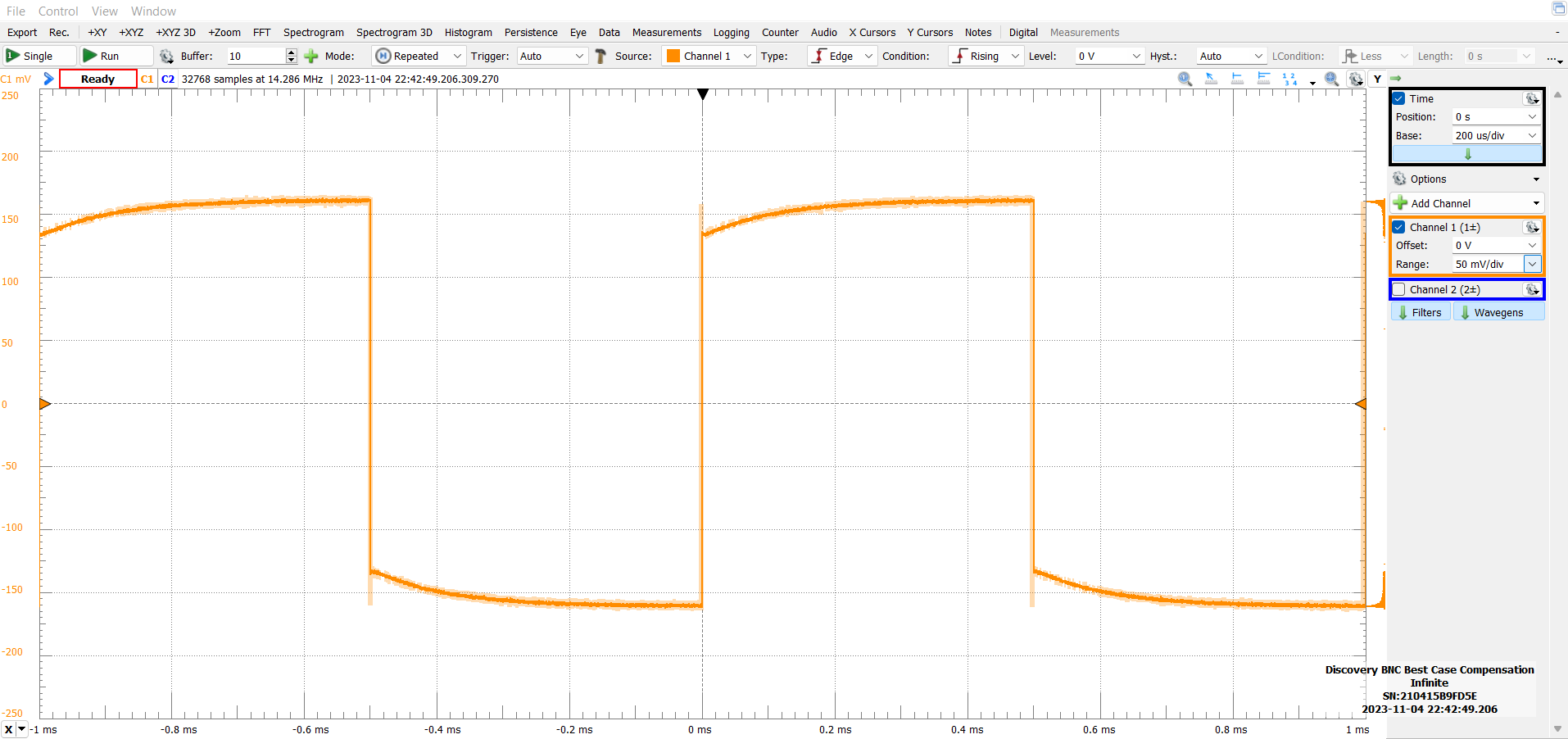The image size is (1568, 739).
Task: Open Channel 2 gear settings
Action: (x=1532, y=289)
